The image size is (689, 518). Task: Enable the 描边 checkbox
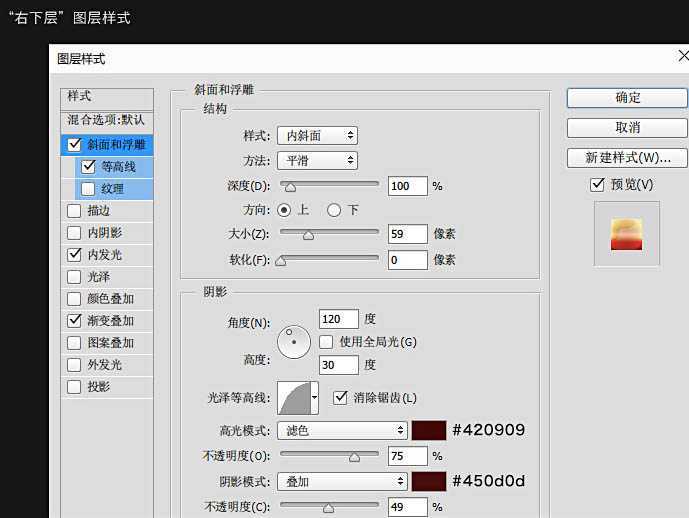(74, 211)
